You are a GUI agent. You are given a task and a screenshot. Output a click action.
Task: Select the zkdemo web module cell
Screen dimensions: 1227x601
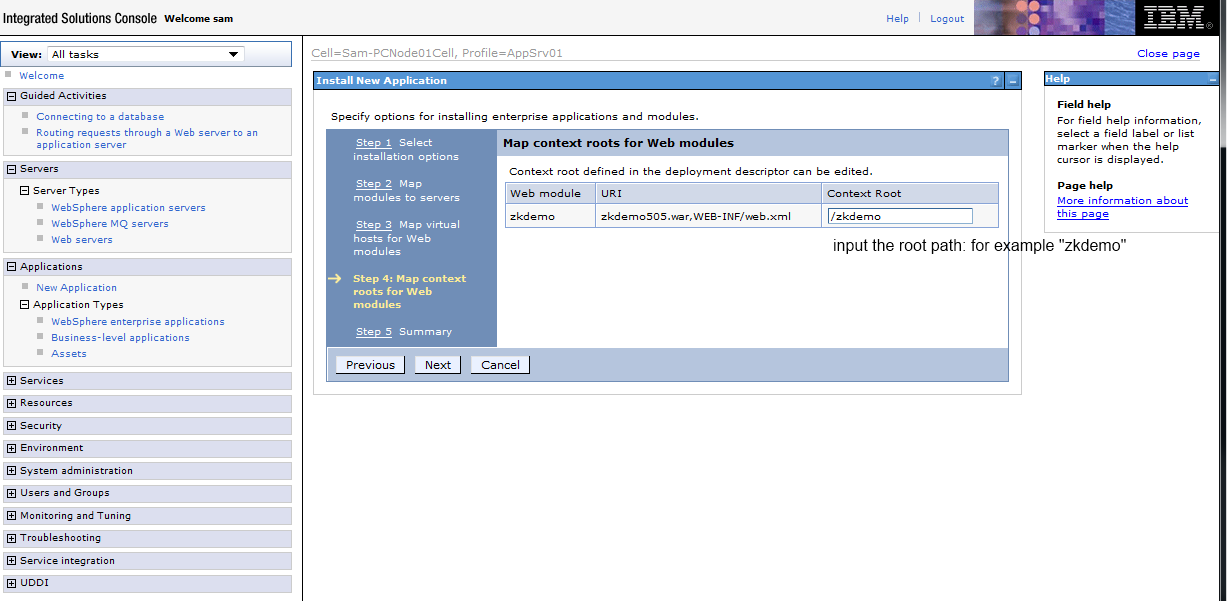coord(550,216)
